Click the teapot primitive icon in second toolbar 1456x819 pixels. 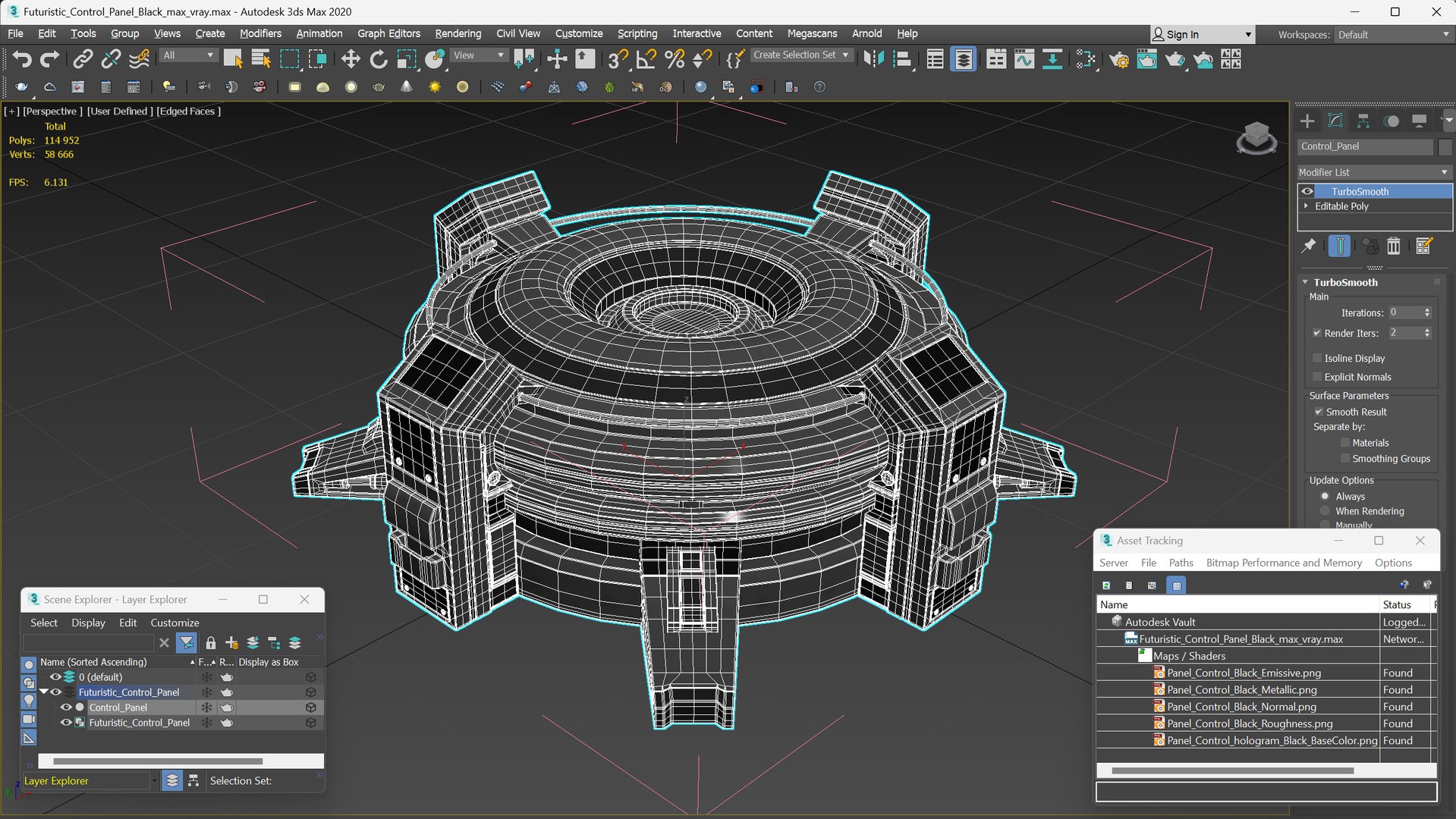tap(379, 87)
